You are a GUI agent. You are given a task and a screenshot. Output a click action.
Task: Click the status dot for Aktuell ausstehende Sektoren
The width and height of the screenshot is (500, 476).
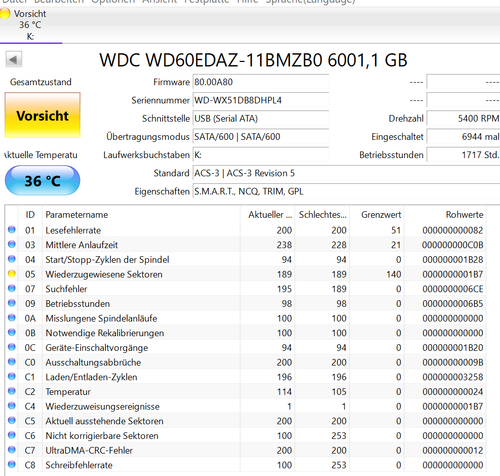pos(12,420)
